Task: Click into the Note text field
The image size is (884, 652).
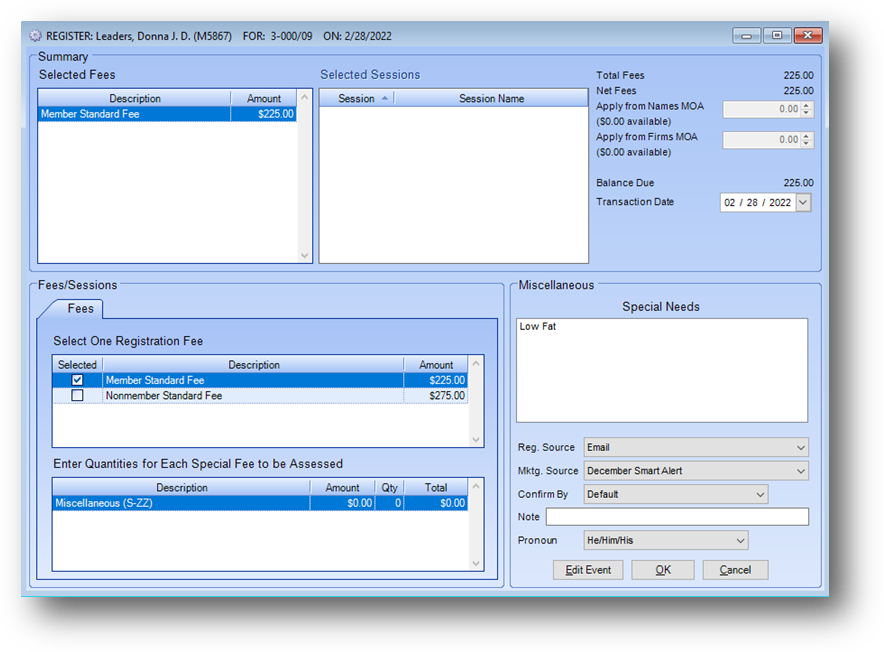Action: [x=677, y=517]
